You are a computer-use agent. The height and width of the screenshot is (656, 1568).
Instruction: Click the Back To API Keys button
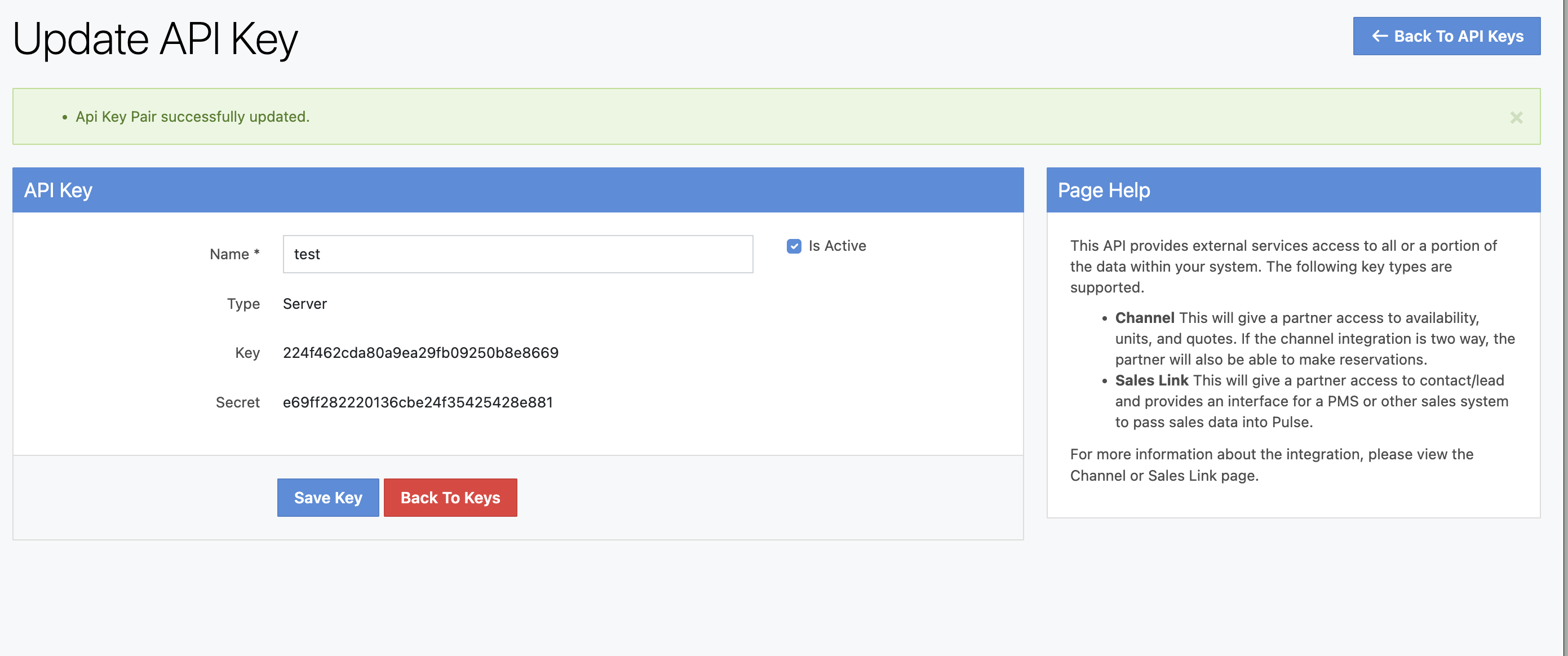[1446, 37]
